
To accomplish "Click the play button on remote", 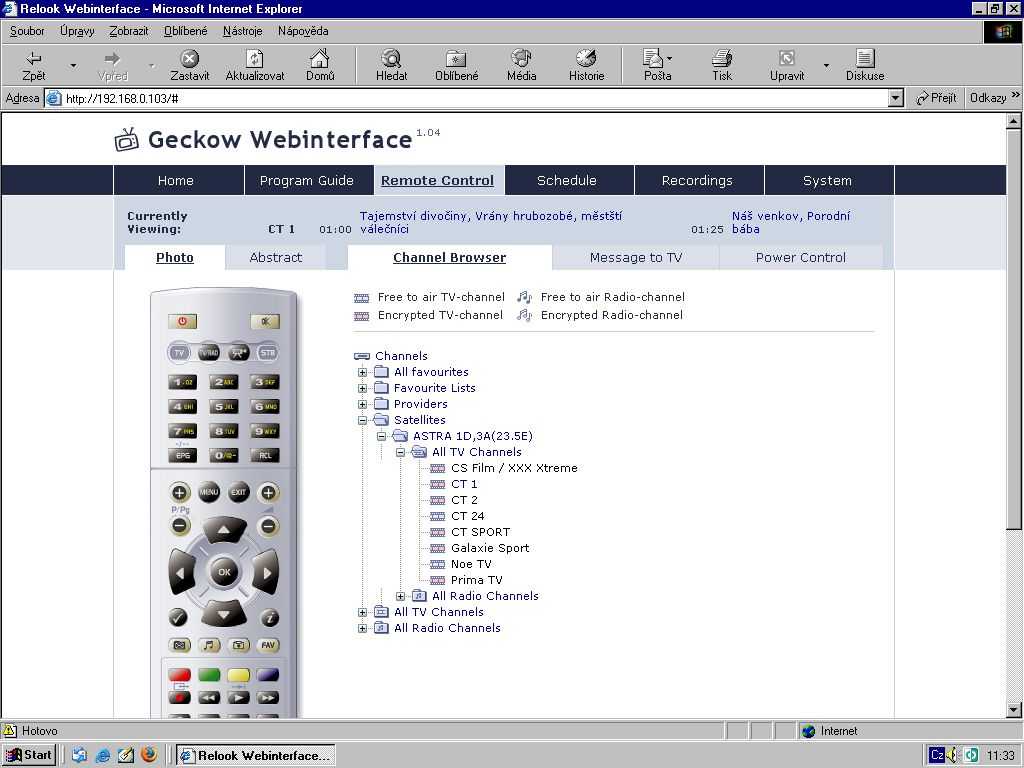I will click(238, 697).
